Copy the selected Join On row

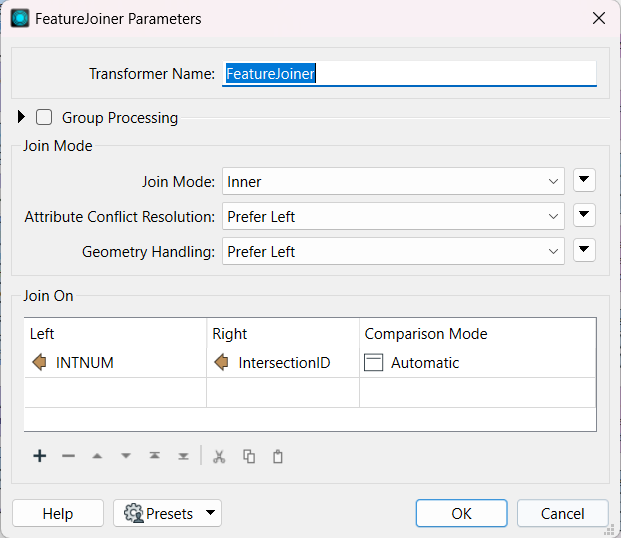249,456
